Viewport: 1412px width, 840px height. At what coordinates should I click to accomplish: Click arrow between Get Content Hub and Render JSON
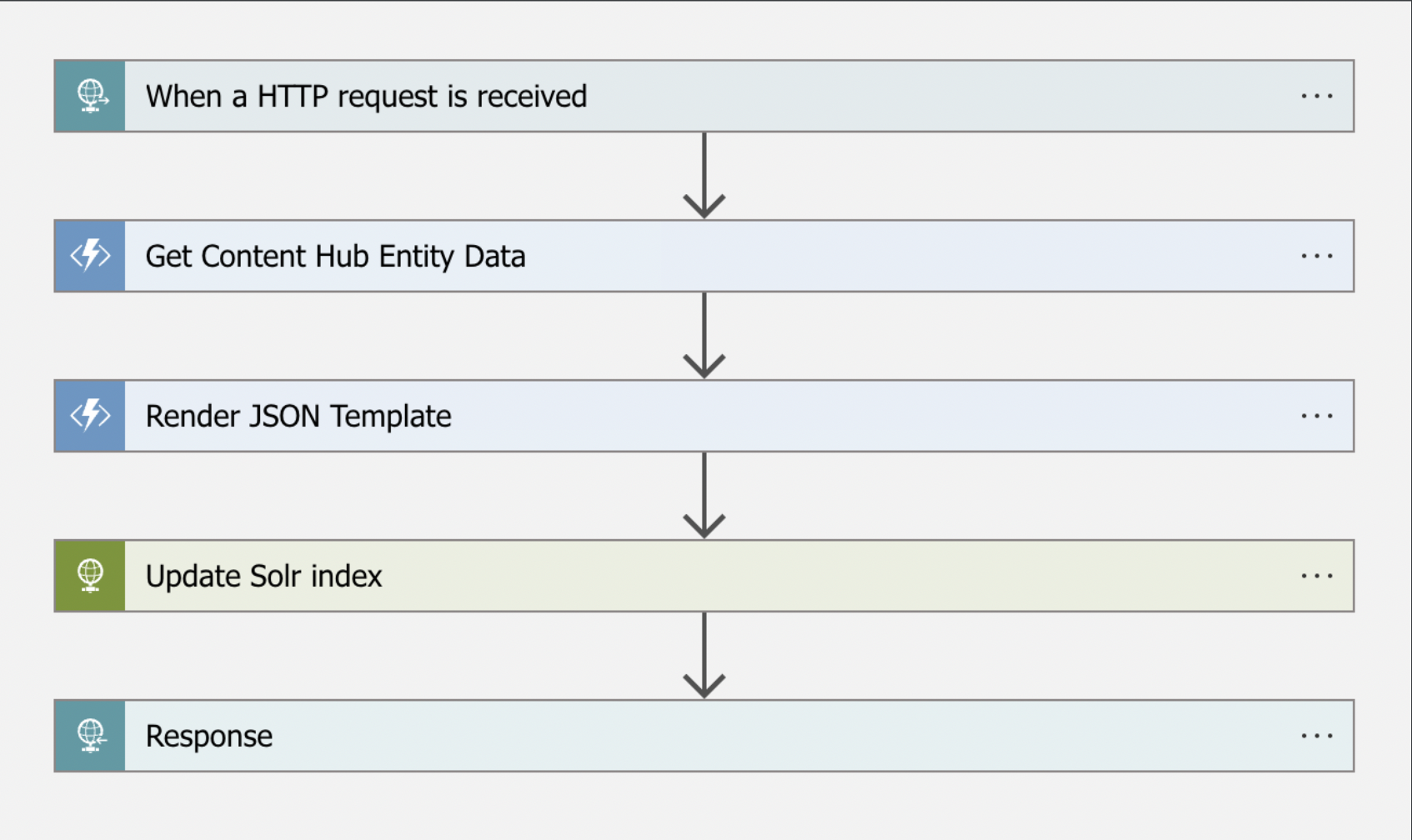[704, 336]
